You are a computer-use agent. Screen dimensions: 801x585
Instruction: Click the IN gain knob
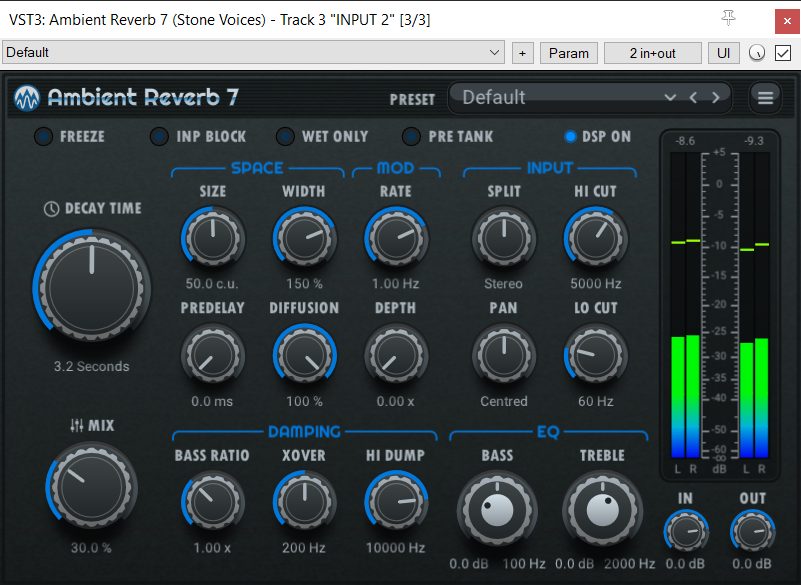686,532
